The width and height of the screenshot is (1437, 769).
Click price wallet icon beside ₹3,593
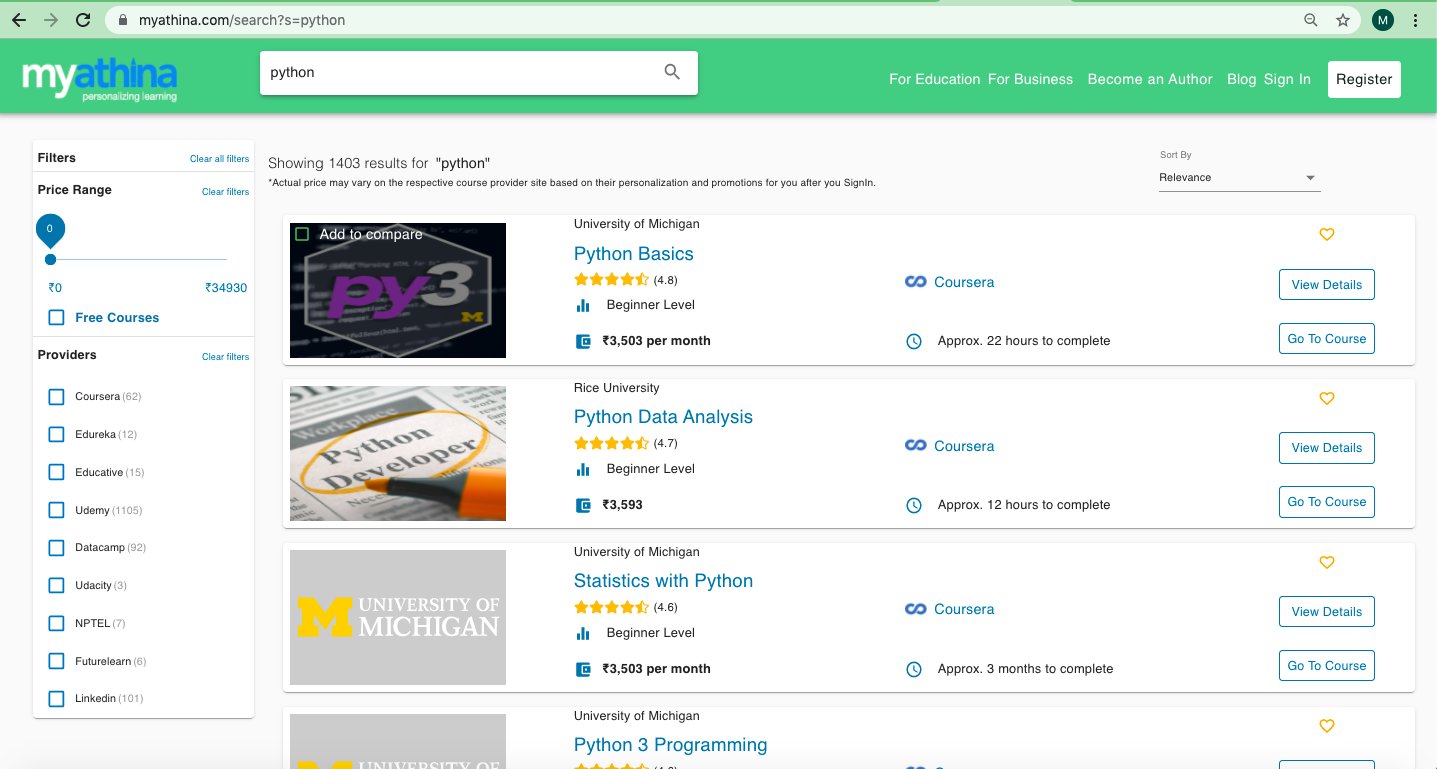[583, 505]
